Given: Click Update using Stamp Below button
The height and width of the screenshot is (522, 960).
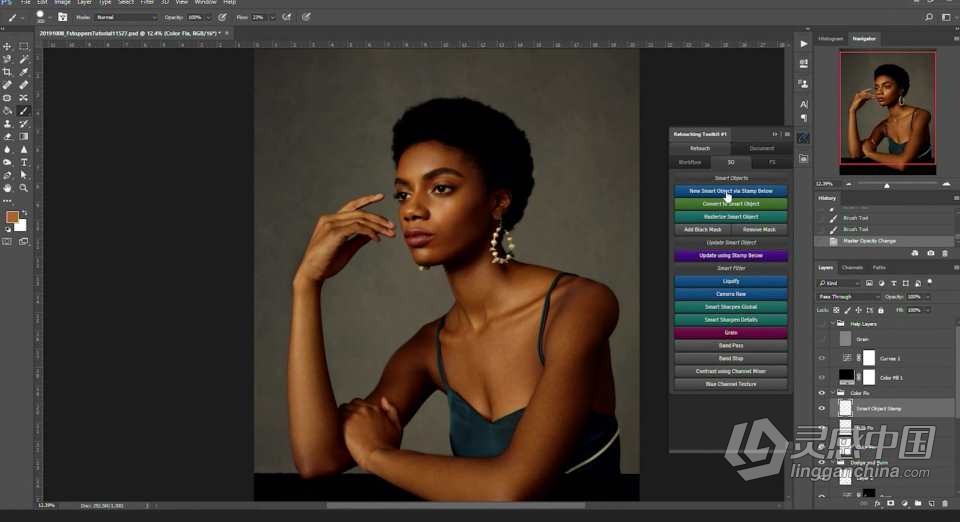Looking at the screenshot, I should [x=731, y=255].
